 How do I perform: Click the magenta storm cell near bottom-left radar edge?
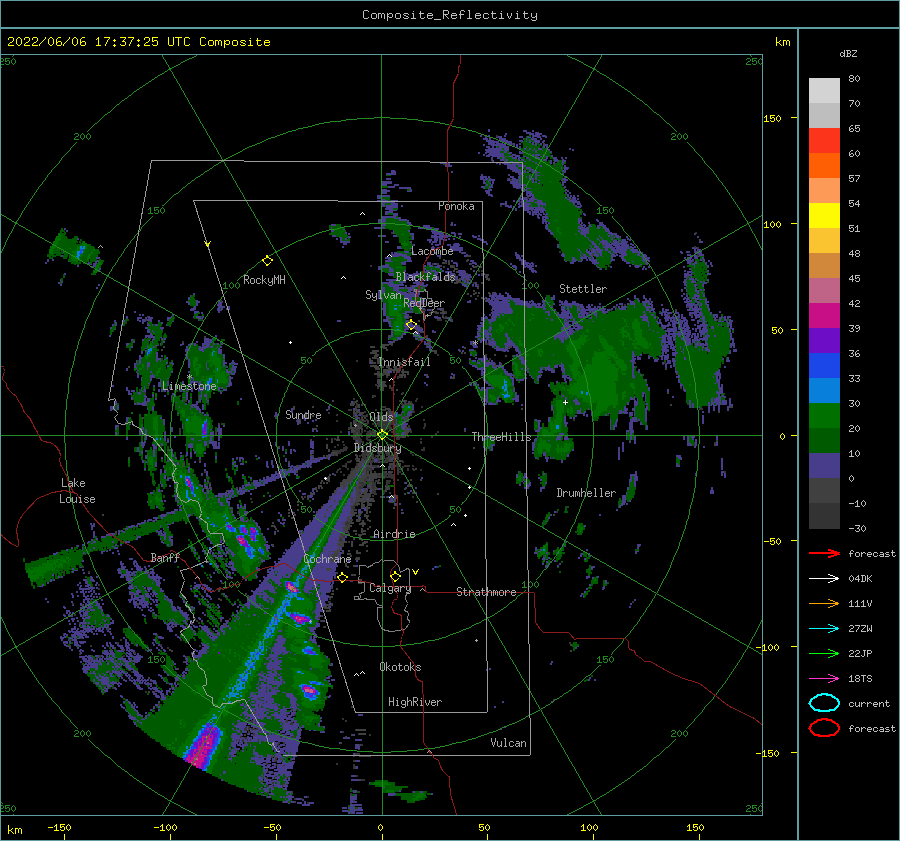point(203,746)
